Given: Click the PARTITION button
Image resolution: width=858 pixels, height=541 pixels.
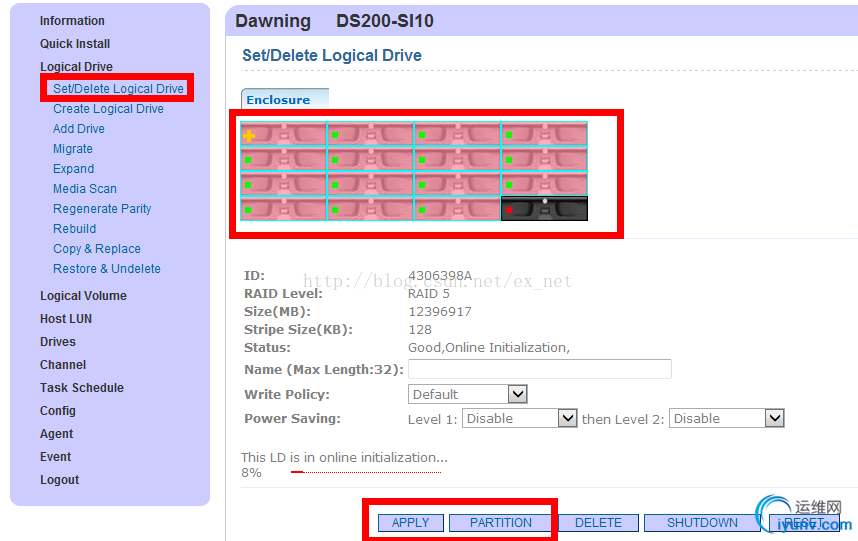Looking at the screenshot, I should [x=501, y=523].
